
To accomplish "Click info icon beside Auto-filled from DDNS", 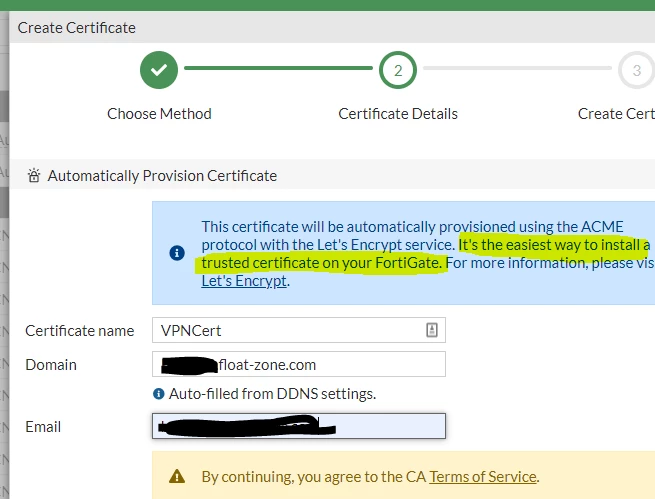I will tap(159, 393).
